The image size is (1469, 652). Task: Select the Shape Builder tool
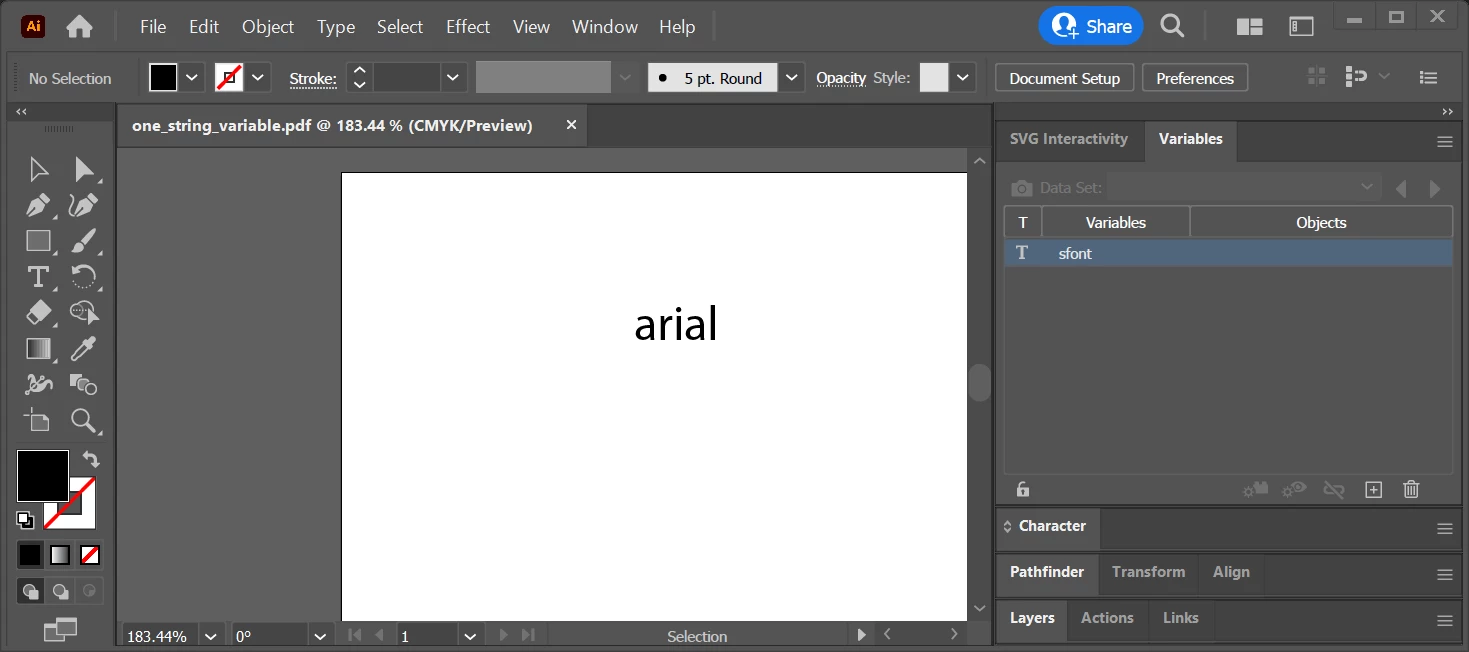[x=84, y=313]
